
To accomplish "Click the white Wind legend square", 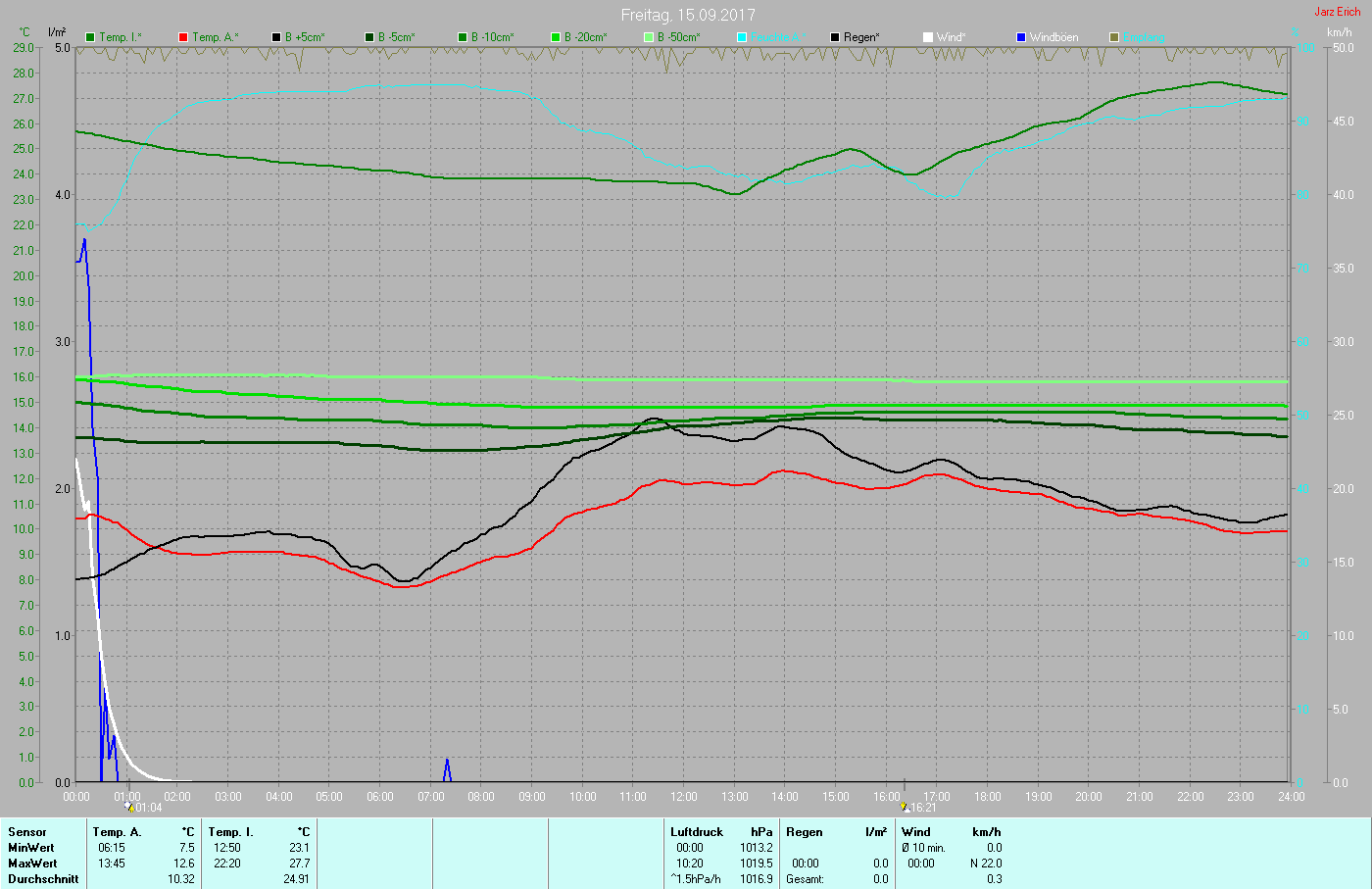I will 928,37.
